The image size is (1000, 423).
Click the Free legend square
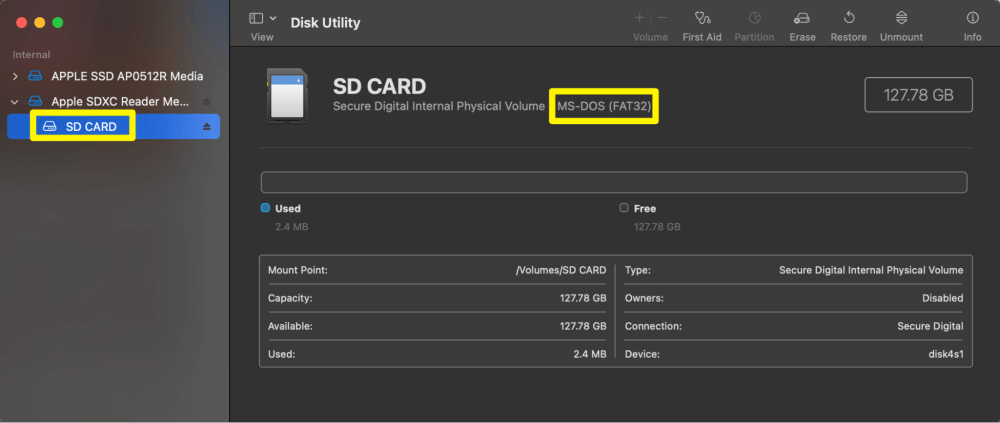click(624, 208)
